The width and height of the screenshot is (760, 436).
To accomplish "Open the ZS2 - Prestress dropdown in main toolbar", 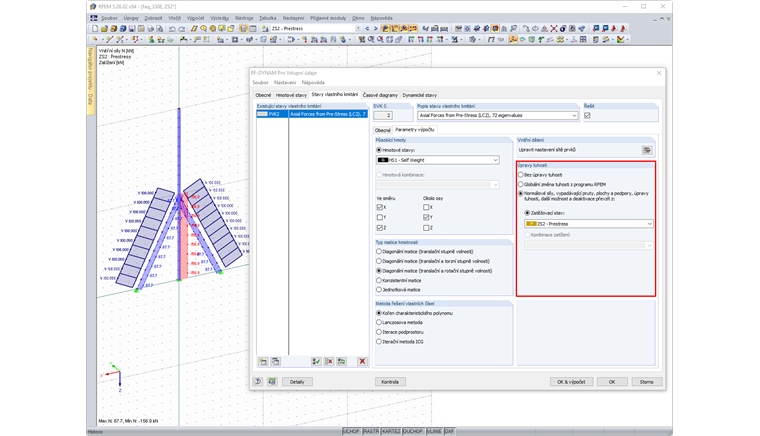I will pos(358,29).
